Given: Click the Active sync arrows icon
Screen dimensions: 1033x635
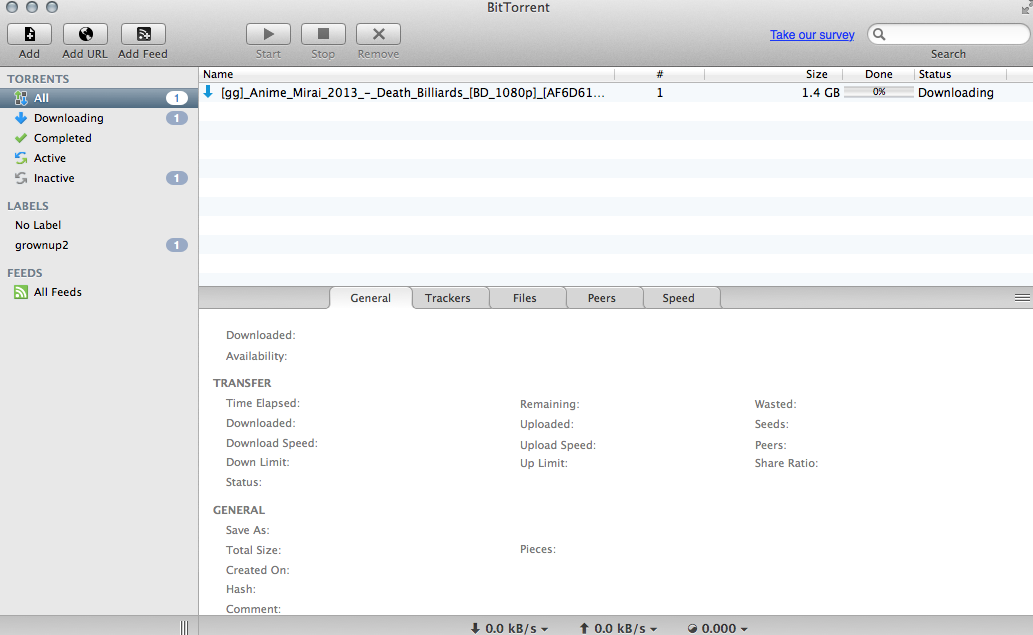Looking at the screenshot, I should coord(21,158).
